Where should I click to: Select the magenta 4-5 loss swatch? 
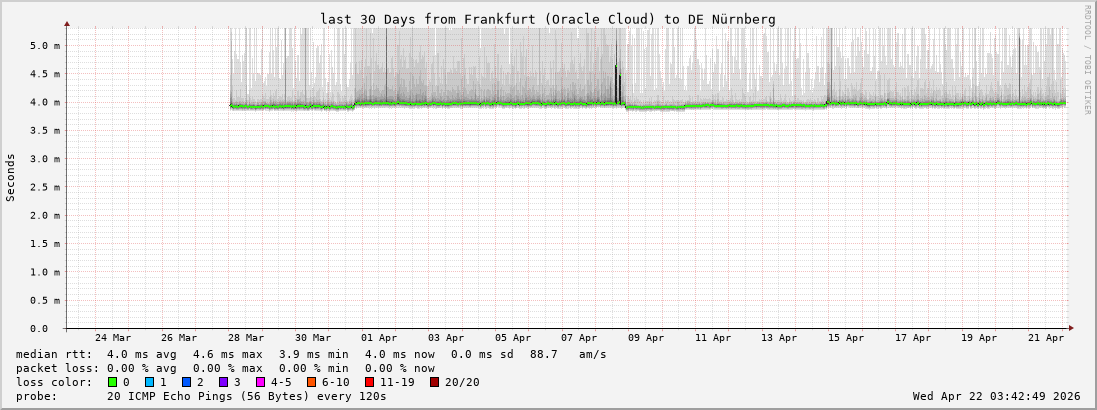point(260,382)
